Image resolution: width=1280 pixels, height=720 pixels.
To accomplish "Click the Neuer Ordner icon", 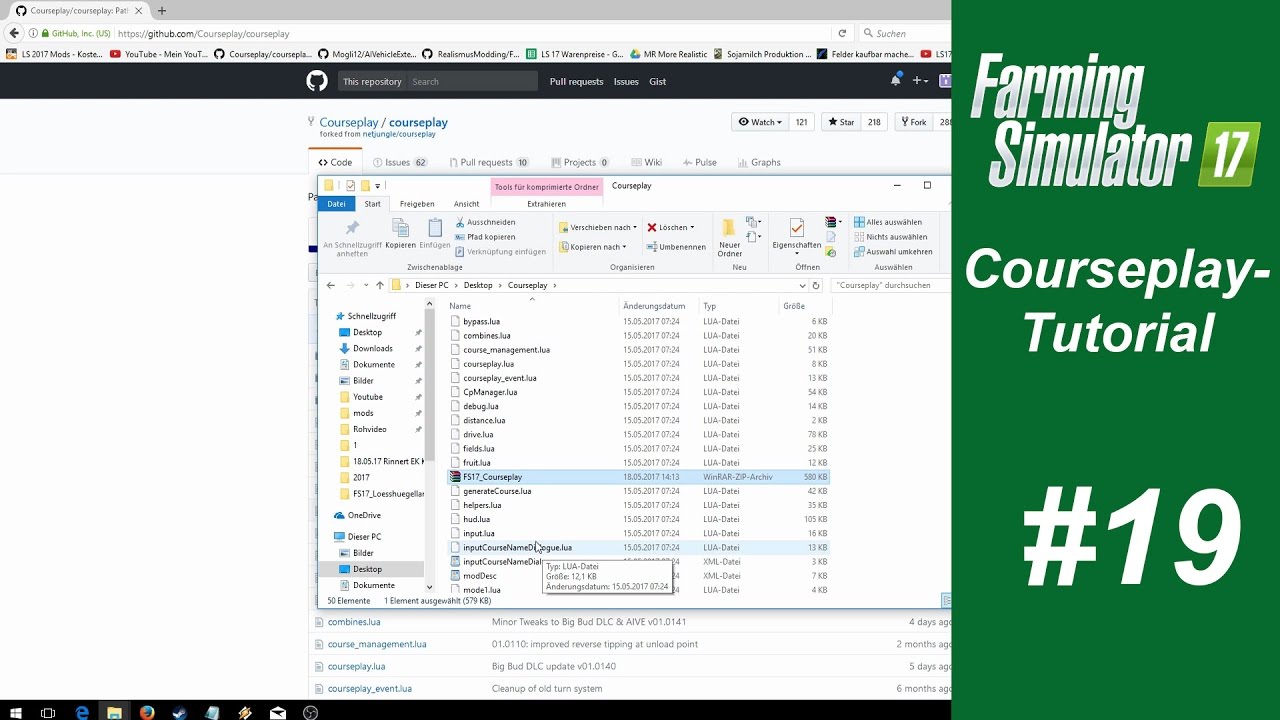I will coord(730,227).
